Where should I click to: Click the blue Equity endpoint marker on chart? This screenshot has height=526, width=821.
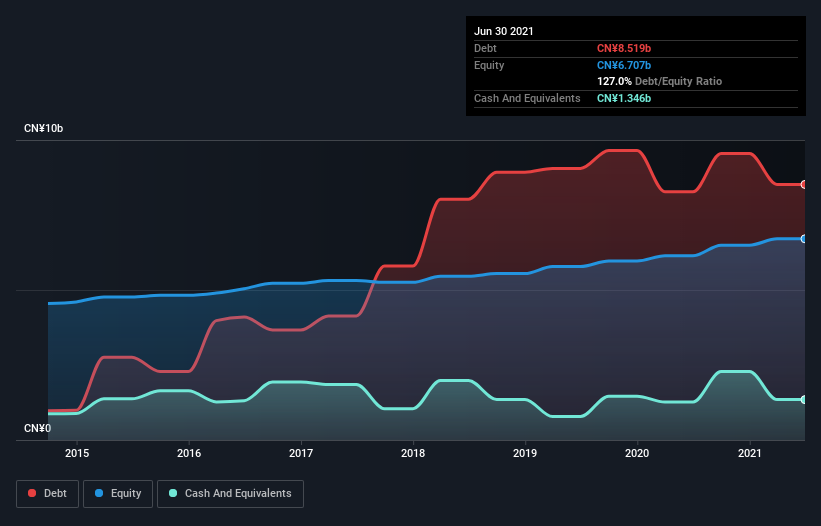pyautogui.click(x=803, y=239)
